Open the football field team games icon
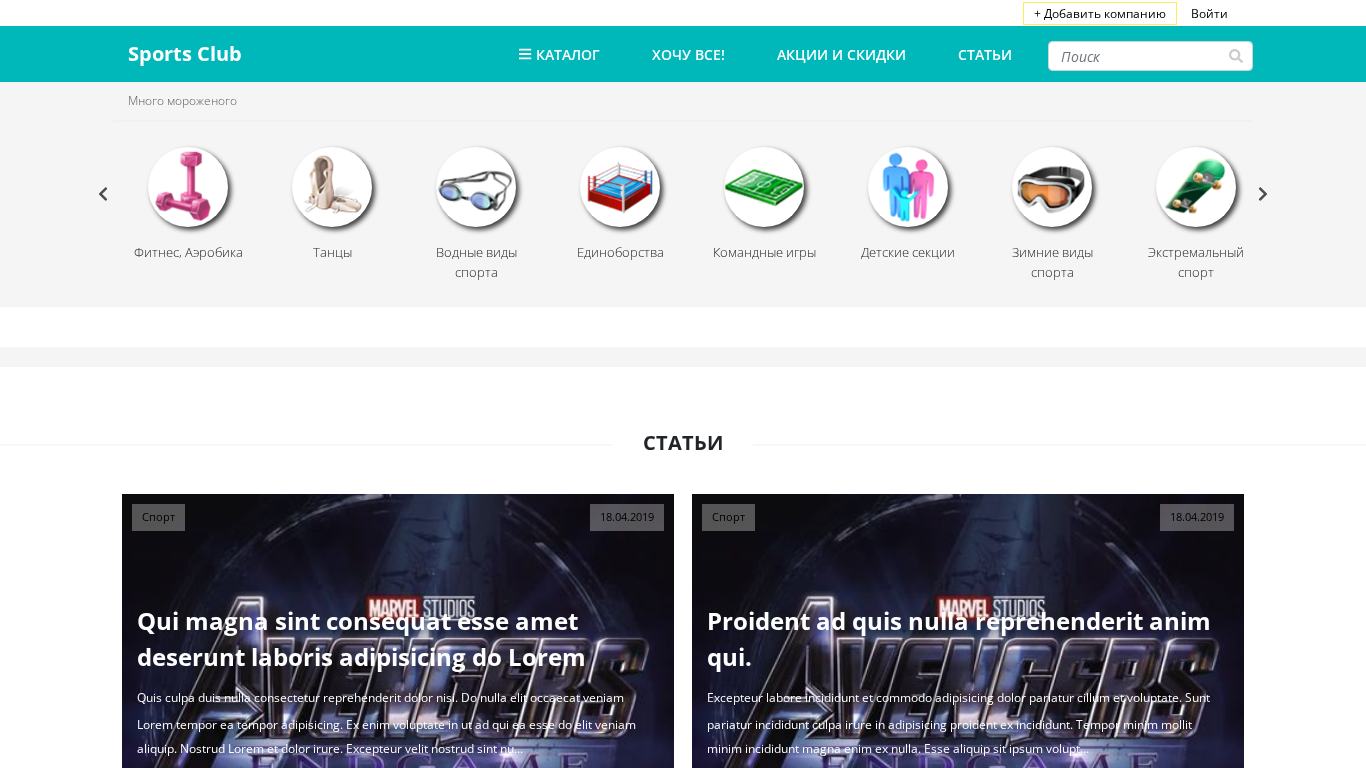1366x768 pixels. point(764,187)
